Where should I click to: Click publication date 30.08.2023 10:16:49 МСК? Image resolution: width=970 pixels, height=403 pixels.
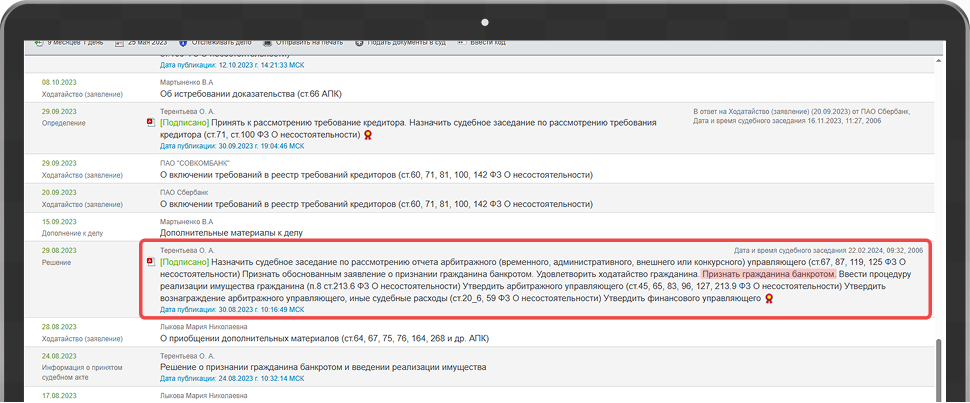click(x=231, y=310)
